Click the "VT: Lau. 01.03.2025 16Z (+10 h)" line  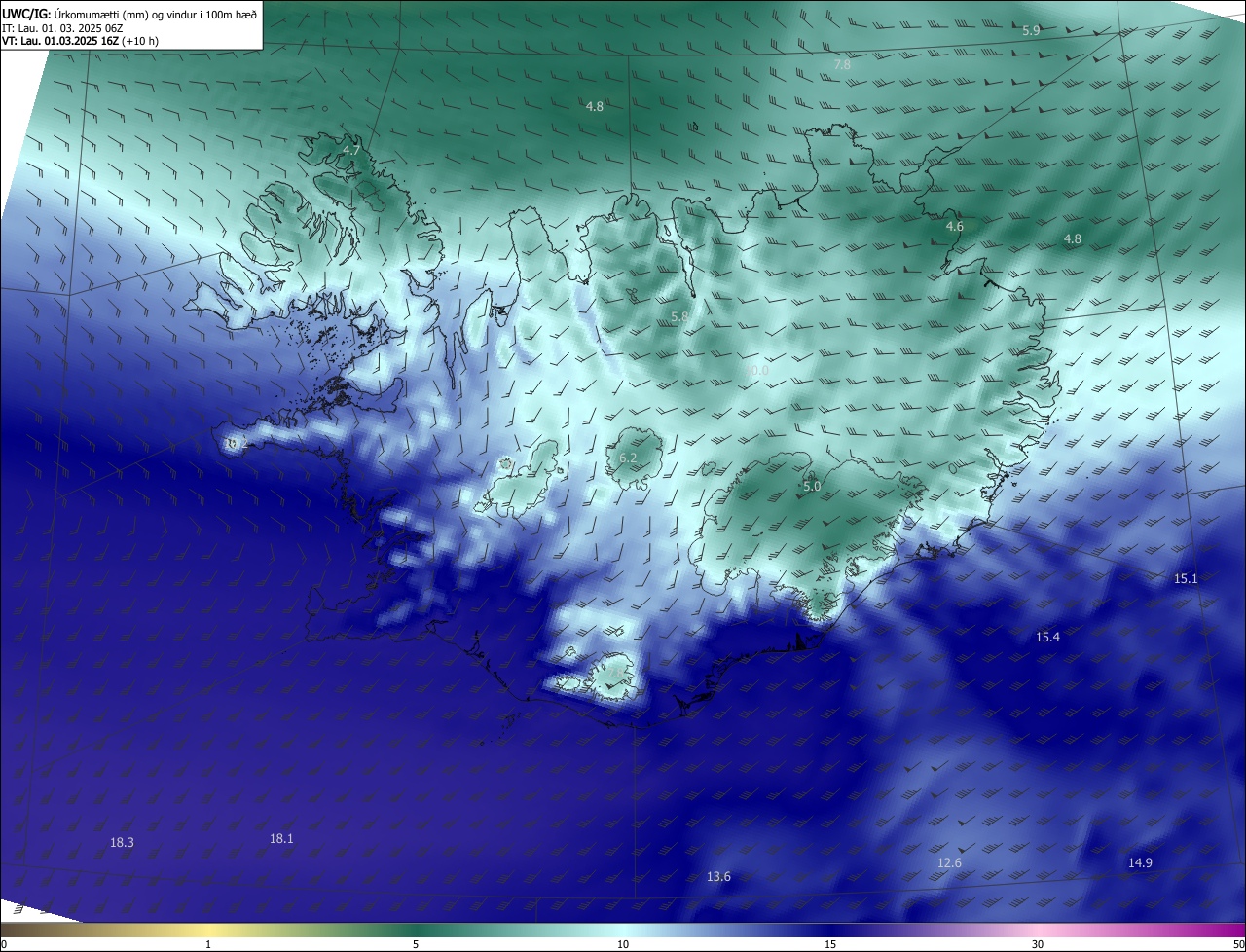(x=80, y=41)
